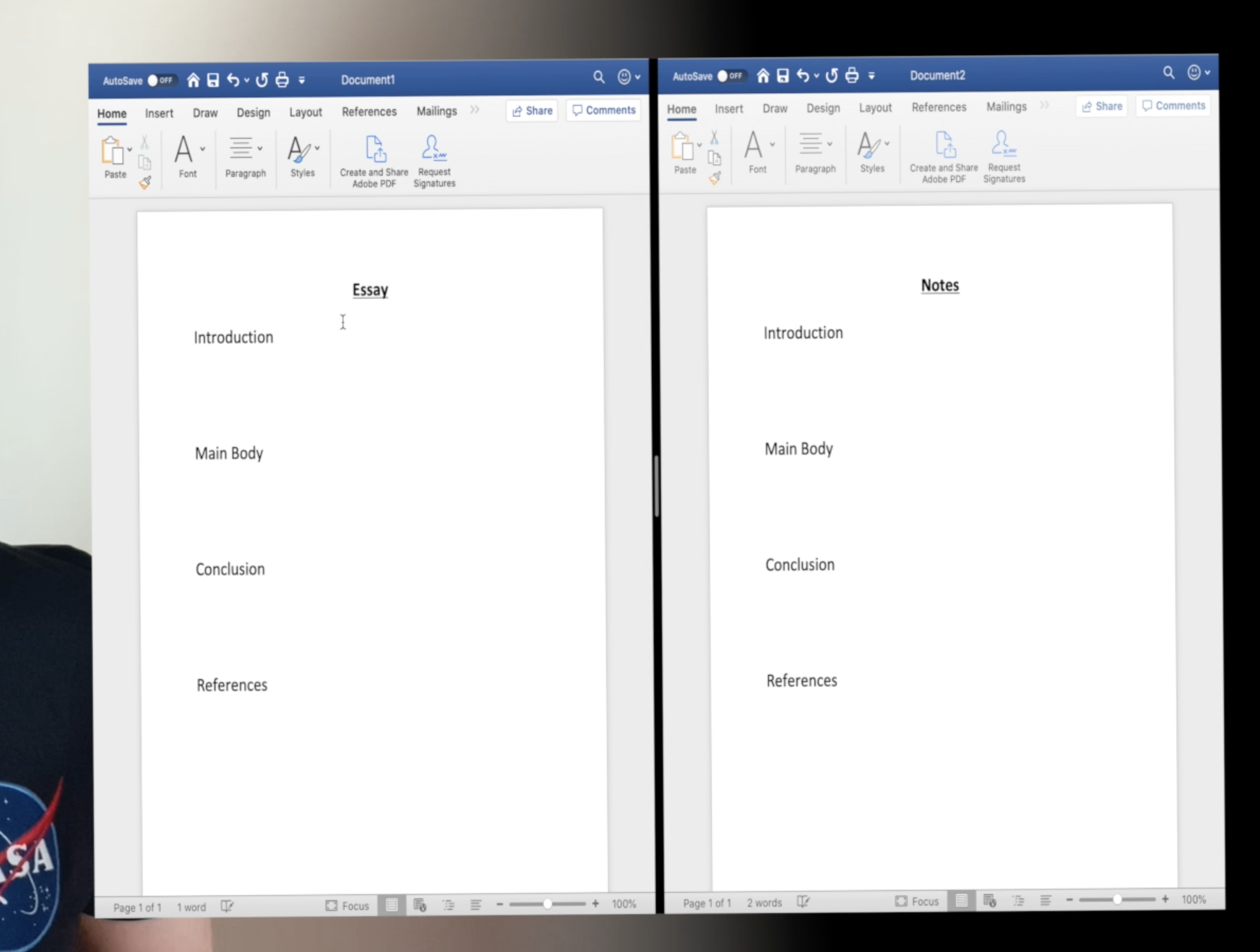
Task: Click the Share button in Document1
Action: tap(532, 110)
